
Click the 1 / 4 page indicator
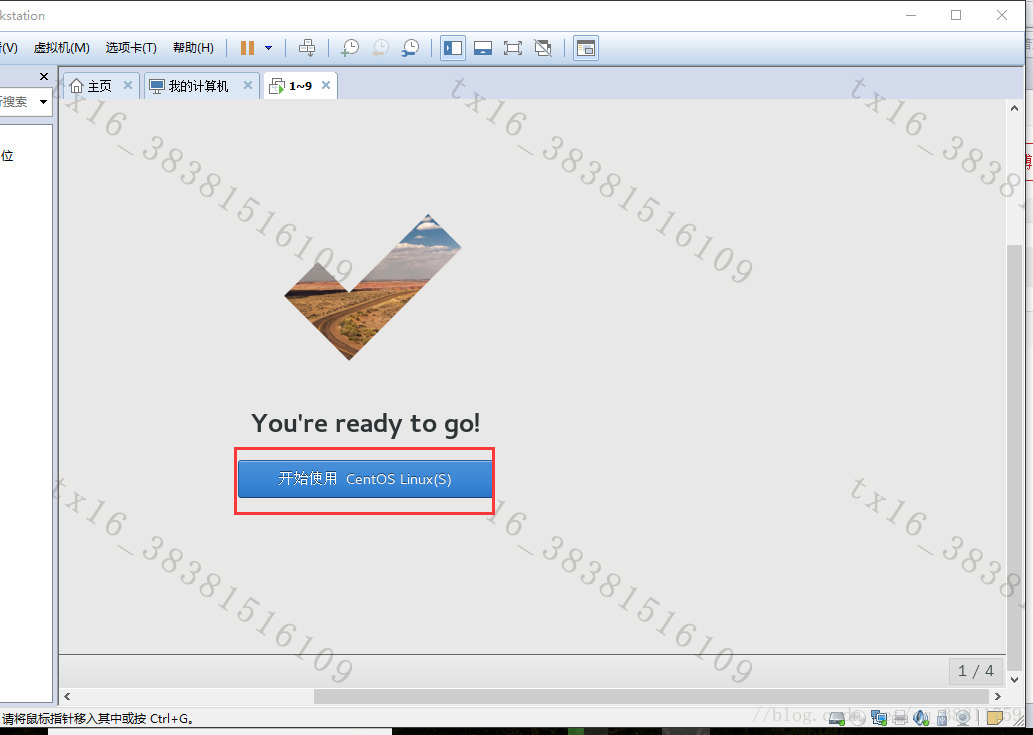click(x=976, y=671)
